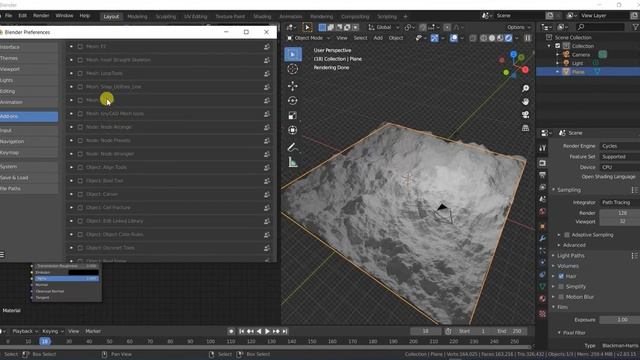Click the outliner filter funnel icon
This screenshot has height=360, width=640.
point(635,27)
